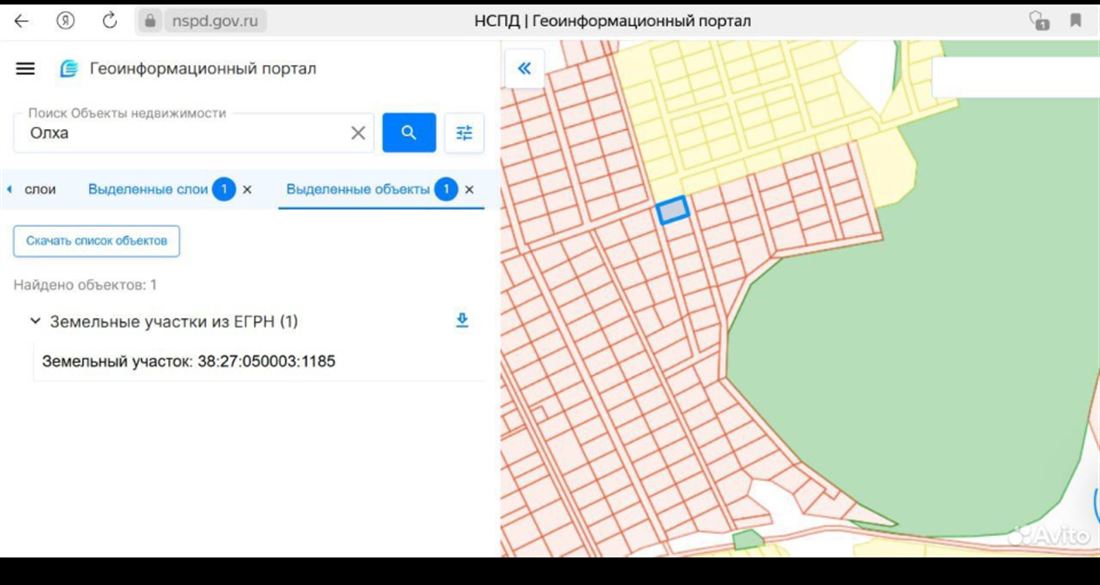Open the Выделенные объекты tab
Viewport: 1100px width, 585px height.
358,189
